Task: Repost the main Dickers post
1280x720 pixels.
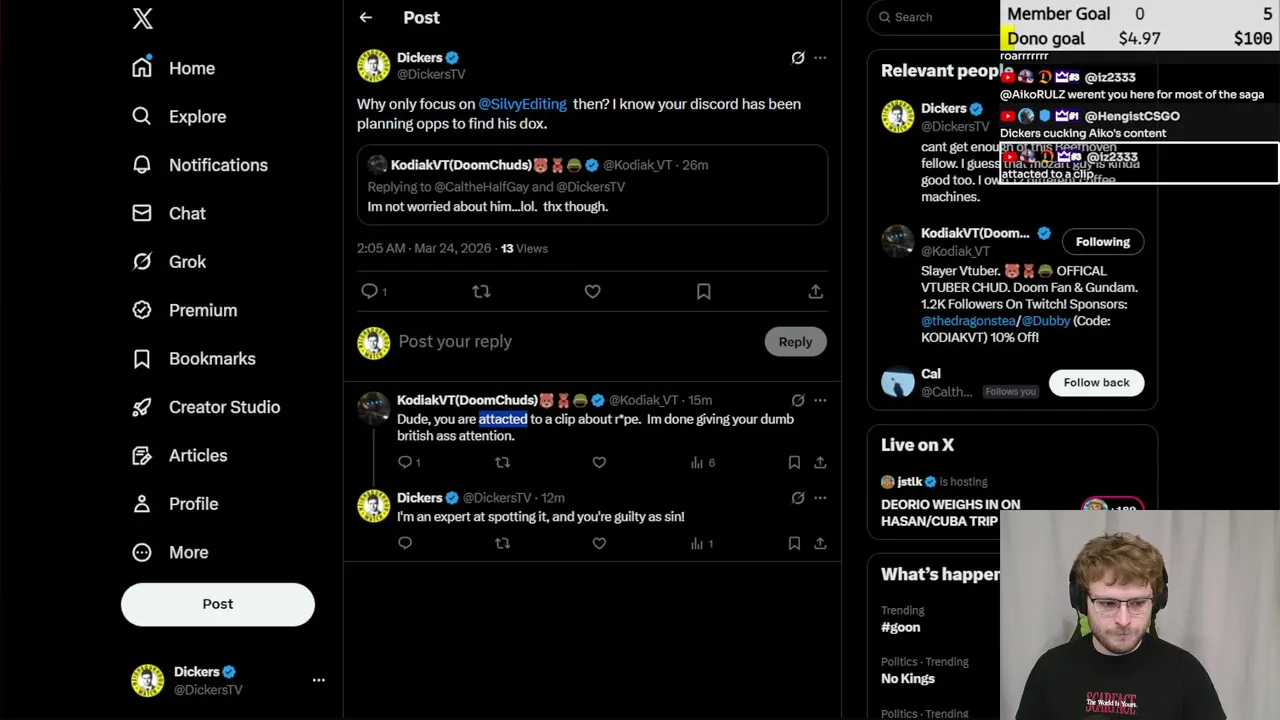Action: point(481,291)
